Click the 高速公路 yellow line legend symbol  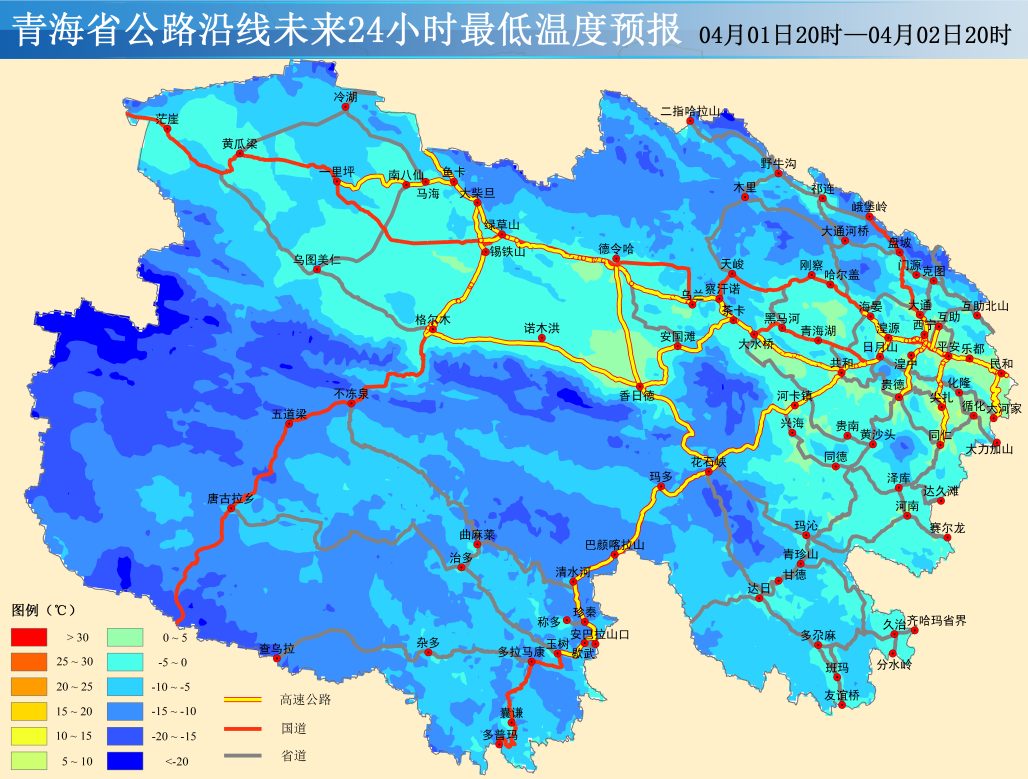pos(241,699)
